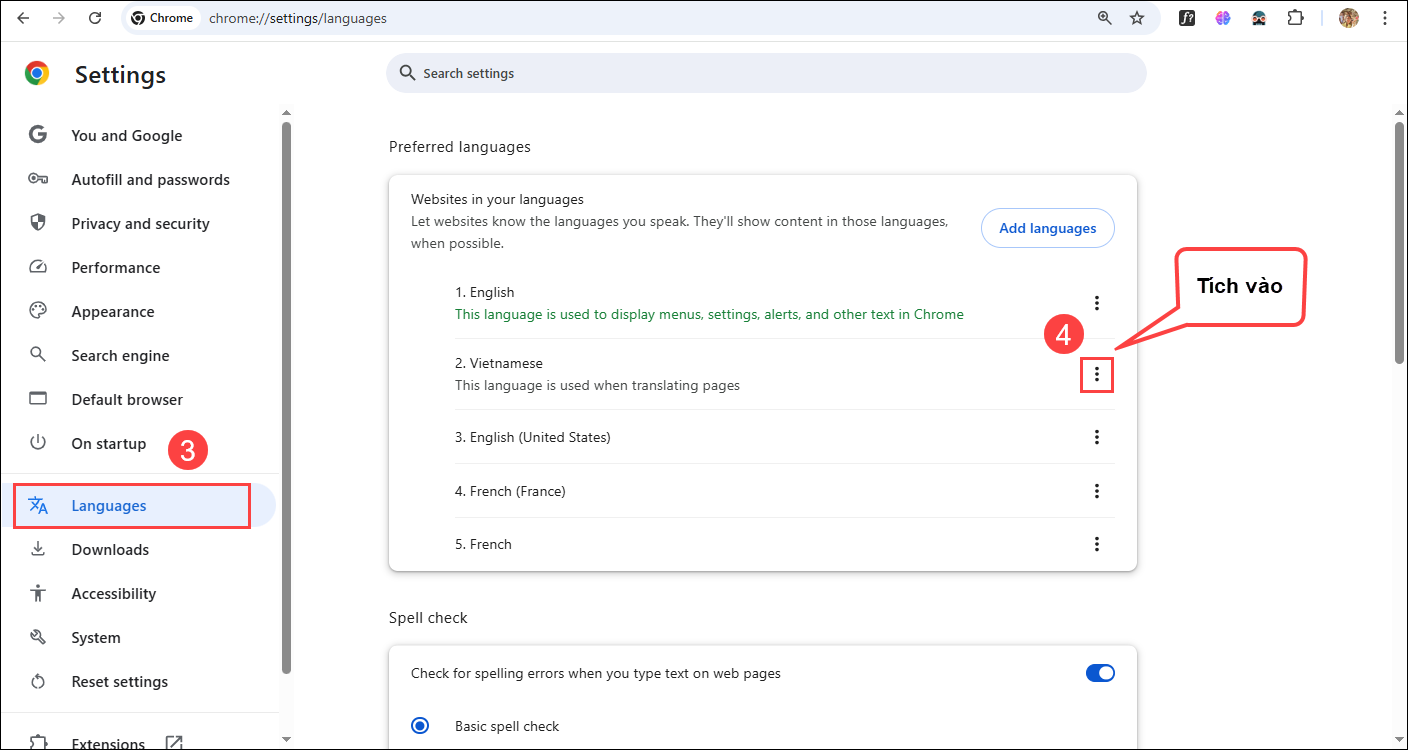Open more actions for English language
The height and width of the screenshot is (750, 1408).
[1097, 303]
